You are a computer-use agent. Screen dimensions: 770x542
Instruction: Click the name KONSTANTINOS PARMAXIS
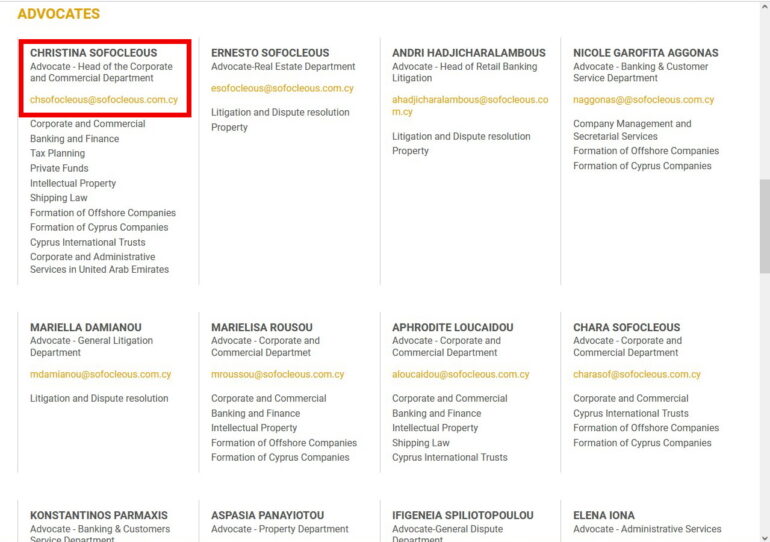pos(99,515)
